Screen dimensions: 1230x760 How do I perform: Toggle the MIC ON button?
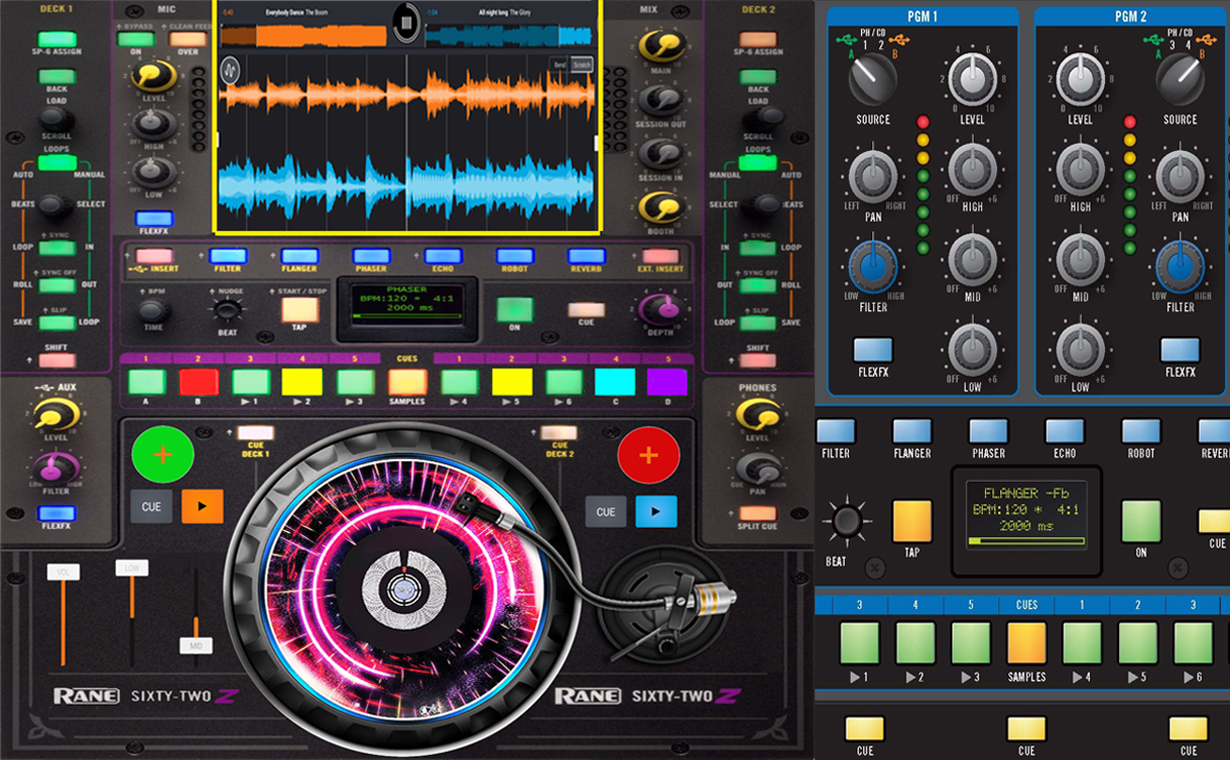point(135,40)
